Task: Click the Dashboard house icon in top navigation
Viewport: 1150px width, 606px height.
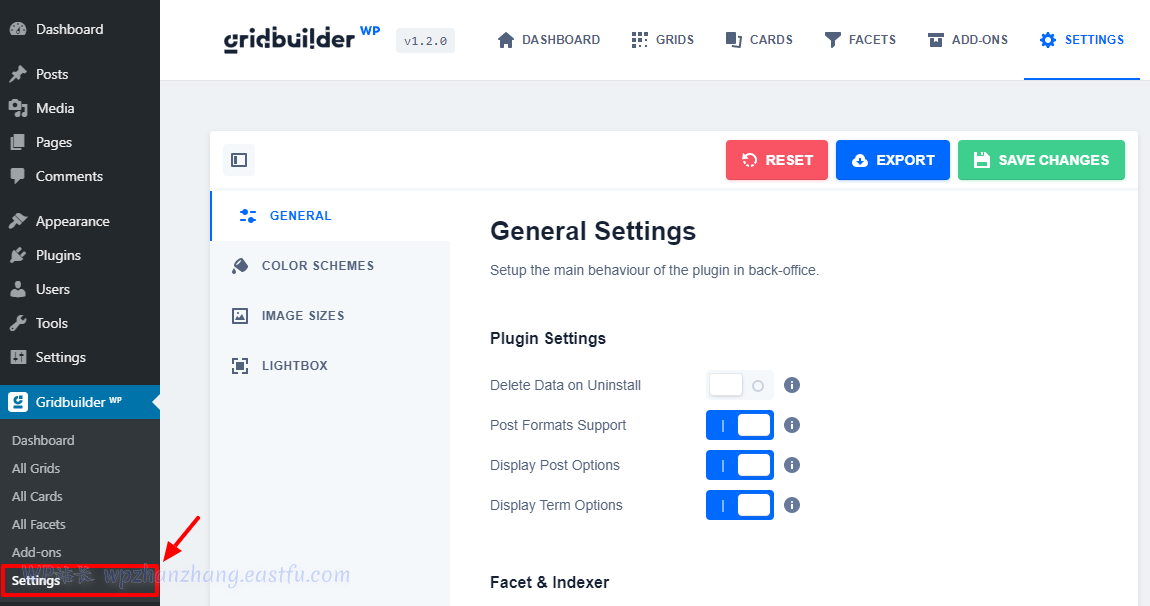Action: pos(505,39)
